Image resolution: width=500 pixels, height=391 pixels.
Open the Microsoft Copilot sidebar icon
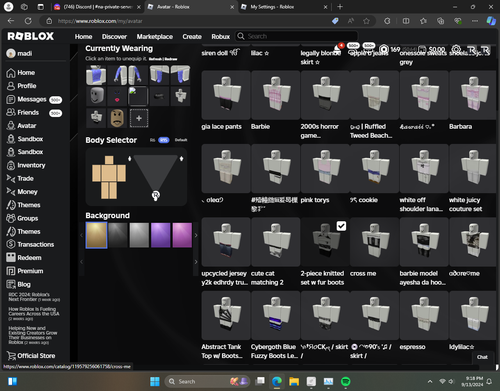click(x=491, y=21)
